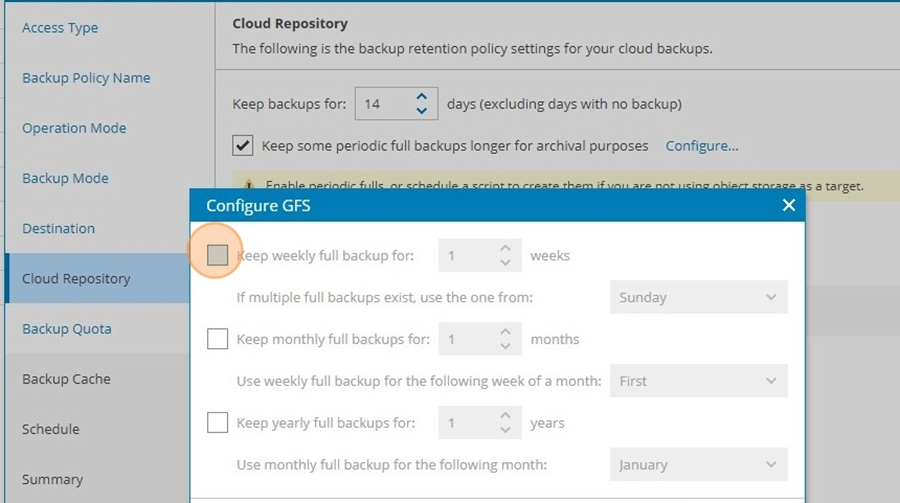Uncheck Keep some periodic full backups longer

[x=242, y=145]
